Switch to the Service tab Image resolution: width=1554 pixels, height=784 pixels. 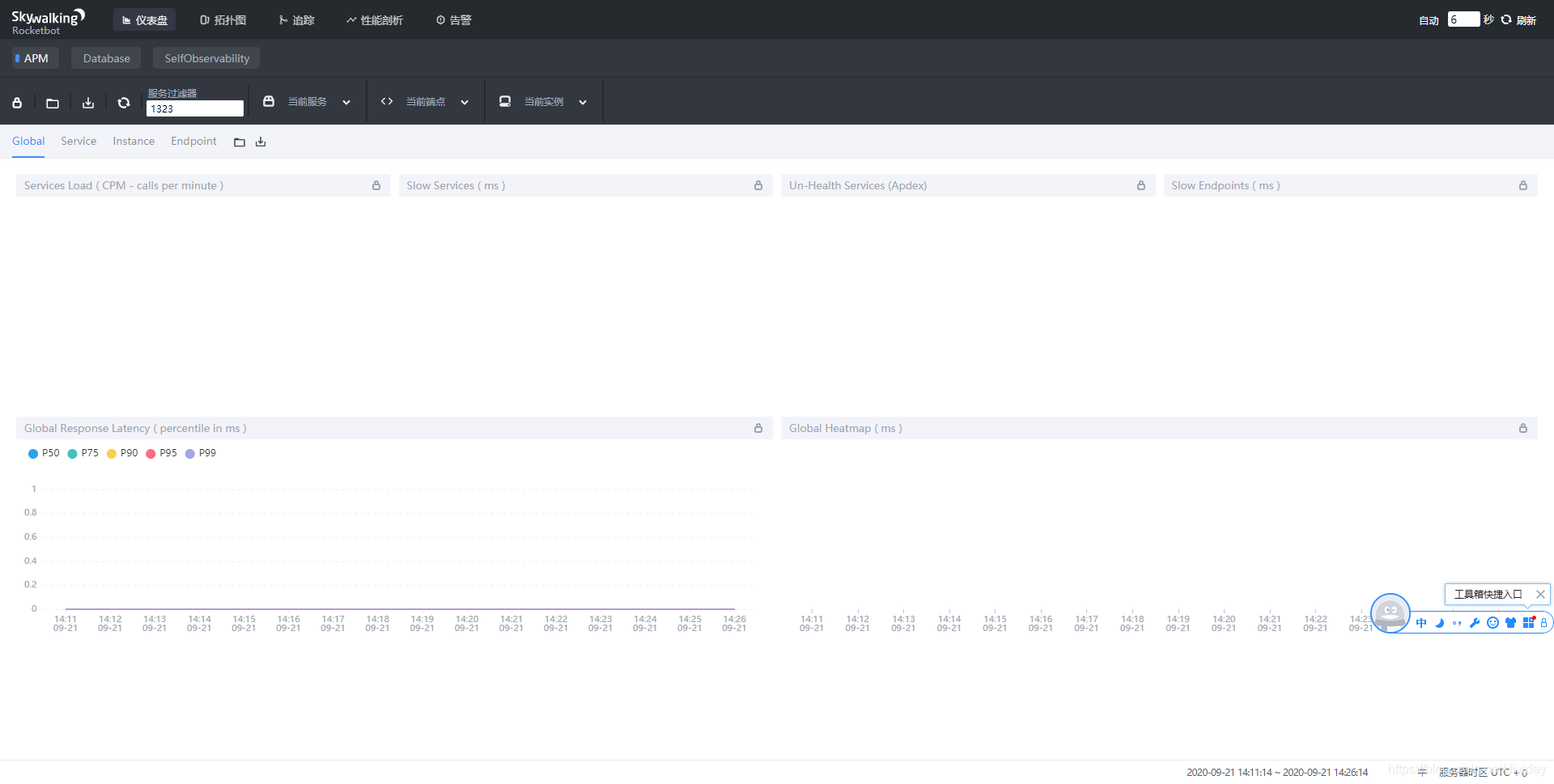[79, 141]
